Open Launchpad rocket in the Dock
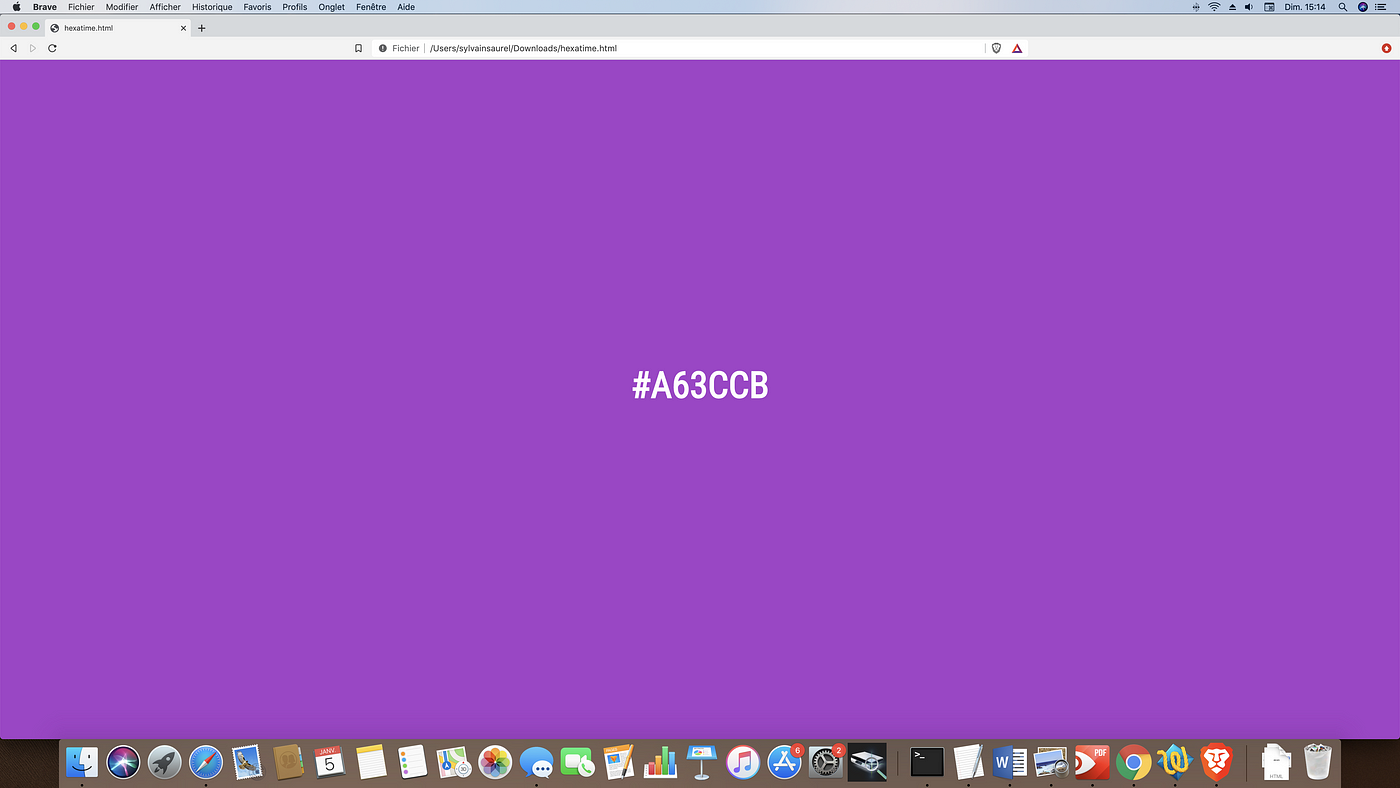This screenshot has width=1400, height=788. [x=165, y=763]
